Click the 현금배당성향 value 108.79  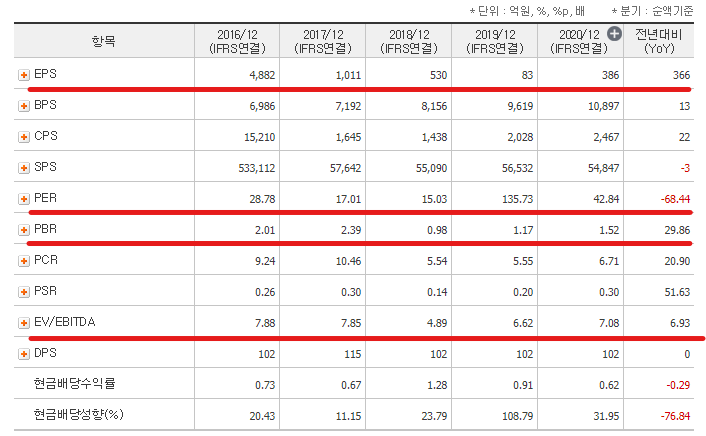pyautogui.click(x=517, y=416)
